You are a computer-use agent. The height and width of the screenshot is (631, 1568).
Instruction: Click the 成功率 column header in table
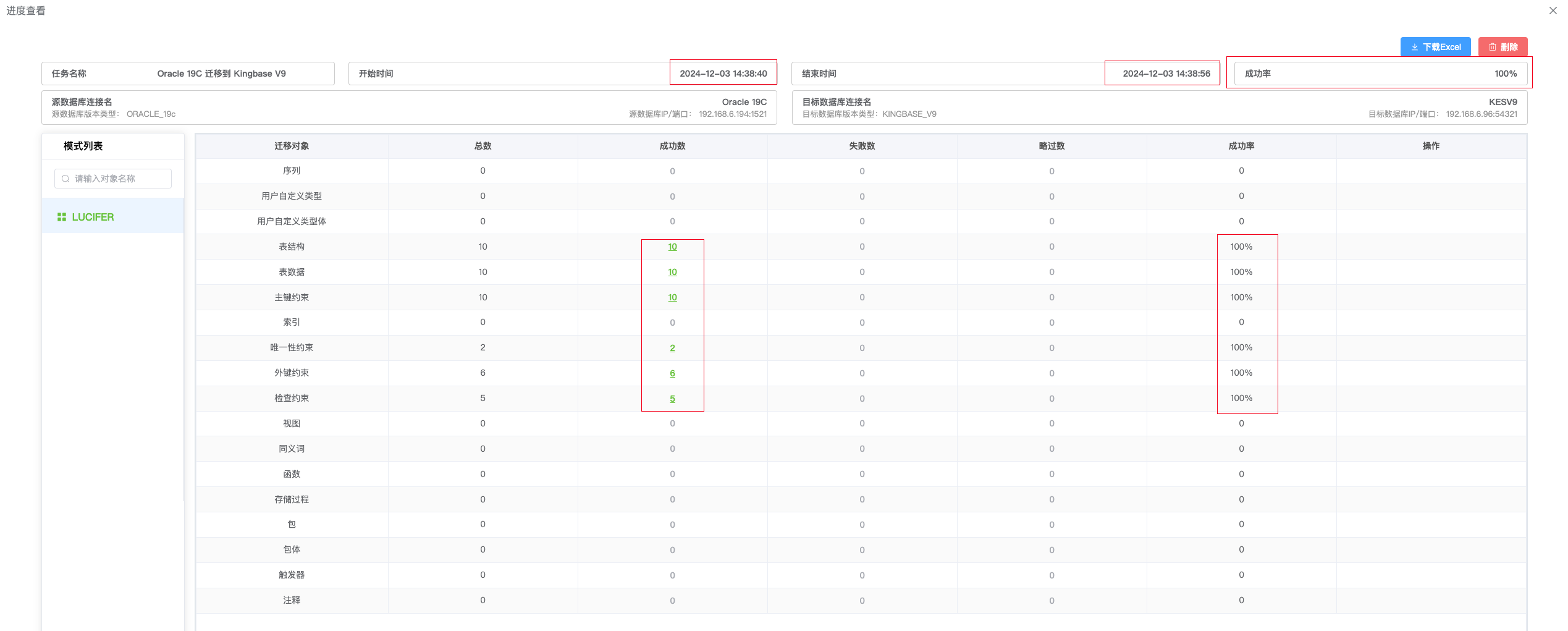(x=1241, y=146)
